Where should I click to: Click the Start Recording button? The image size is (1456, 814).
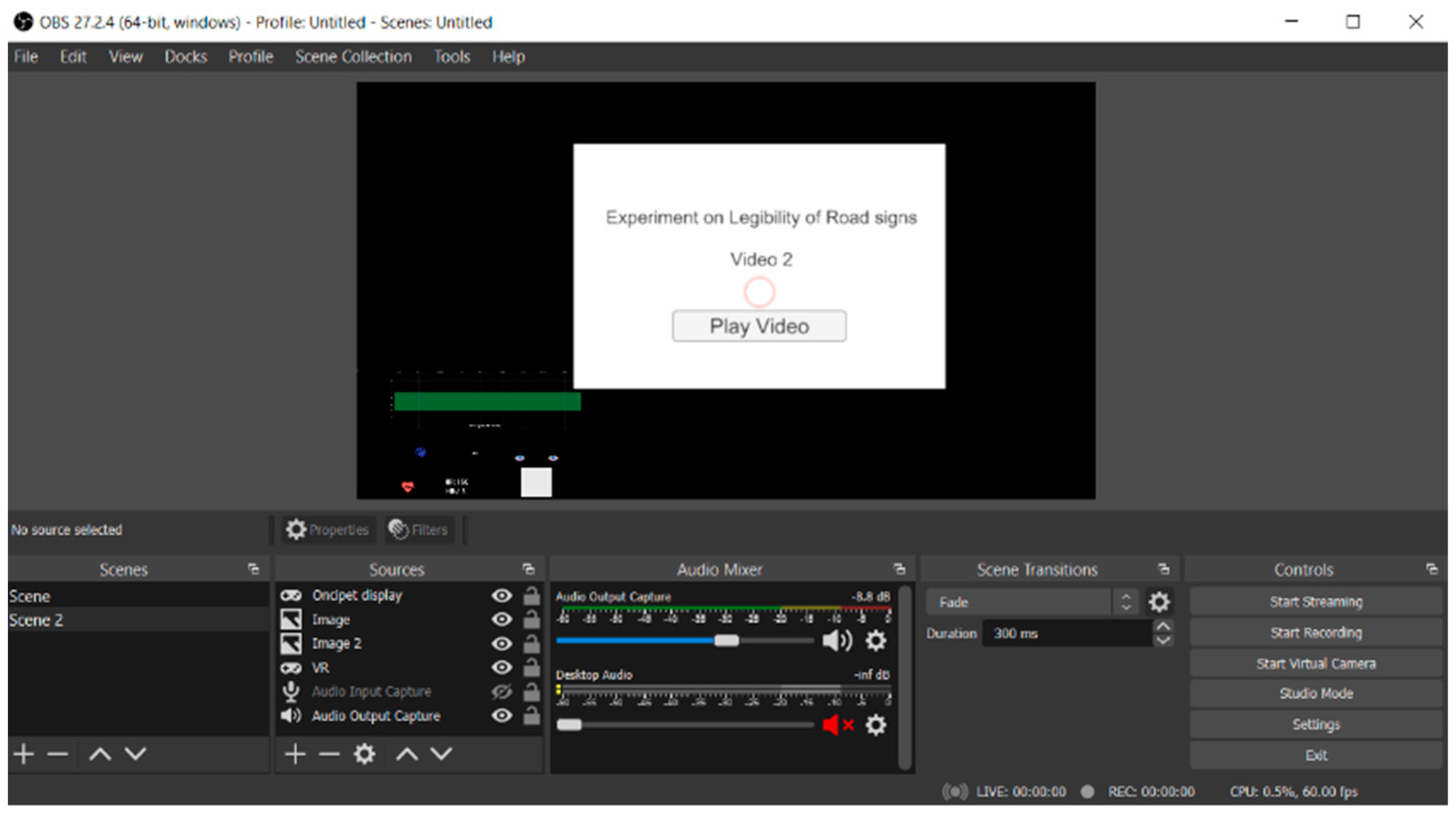(1315, 633)
